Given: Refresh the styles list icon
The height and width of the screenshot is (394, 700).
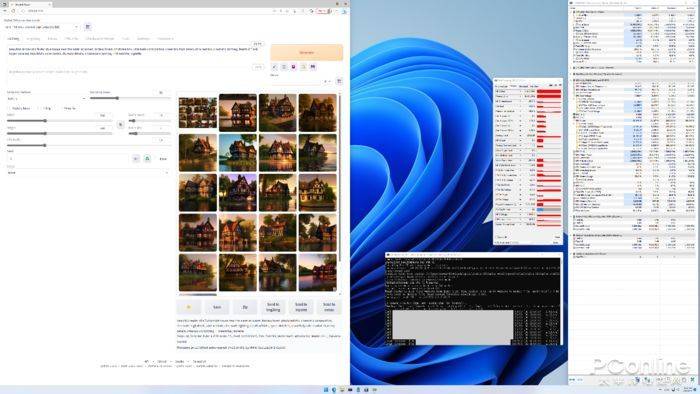Looking at the screenshot, I should click(339, 81).
